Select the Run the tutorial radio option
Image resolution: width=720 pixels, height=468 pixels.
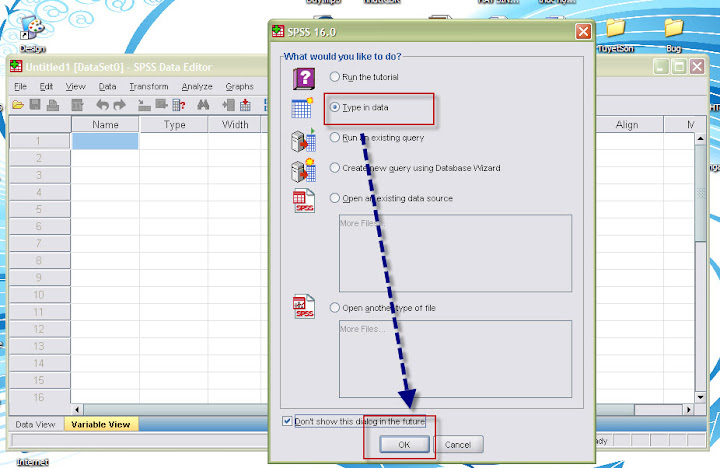tap(335, 77)
